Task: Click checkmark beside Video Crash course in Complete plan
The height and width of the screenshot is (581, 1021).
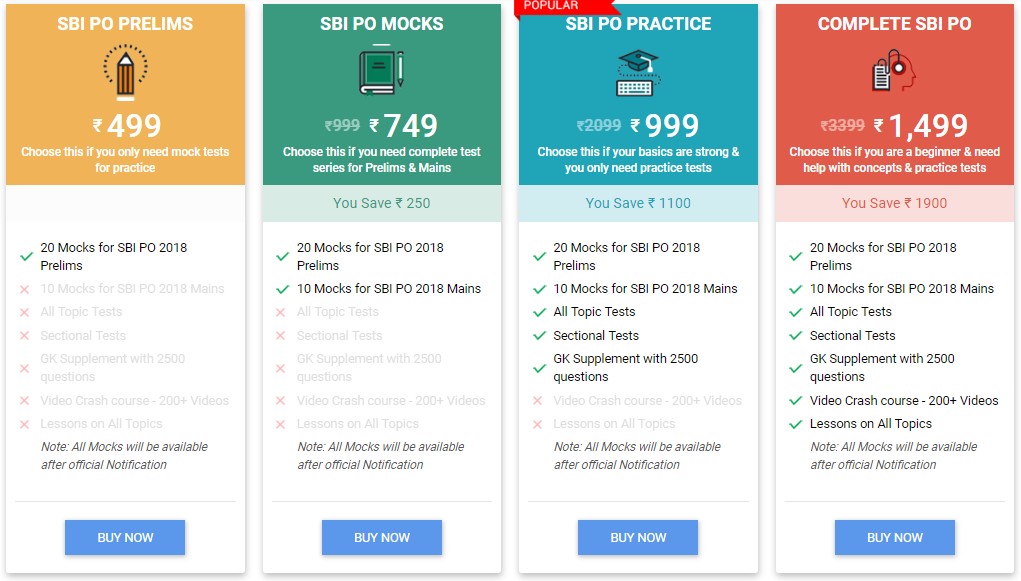Action: coord(796,401)
